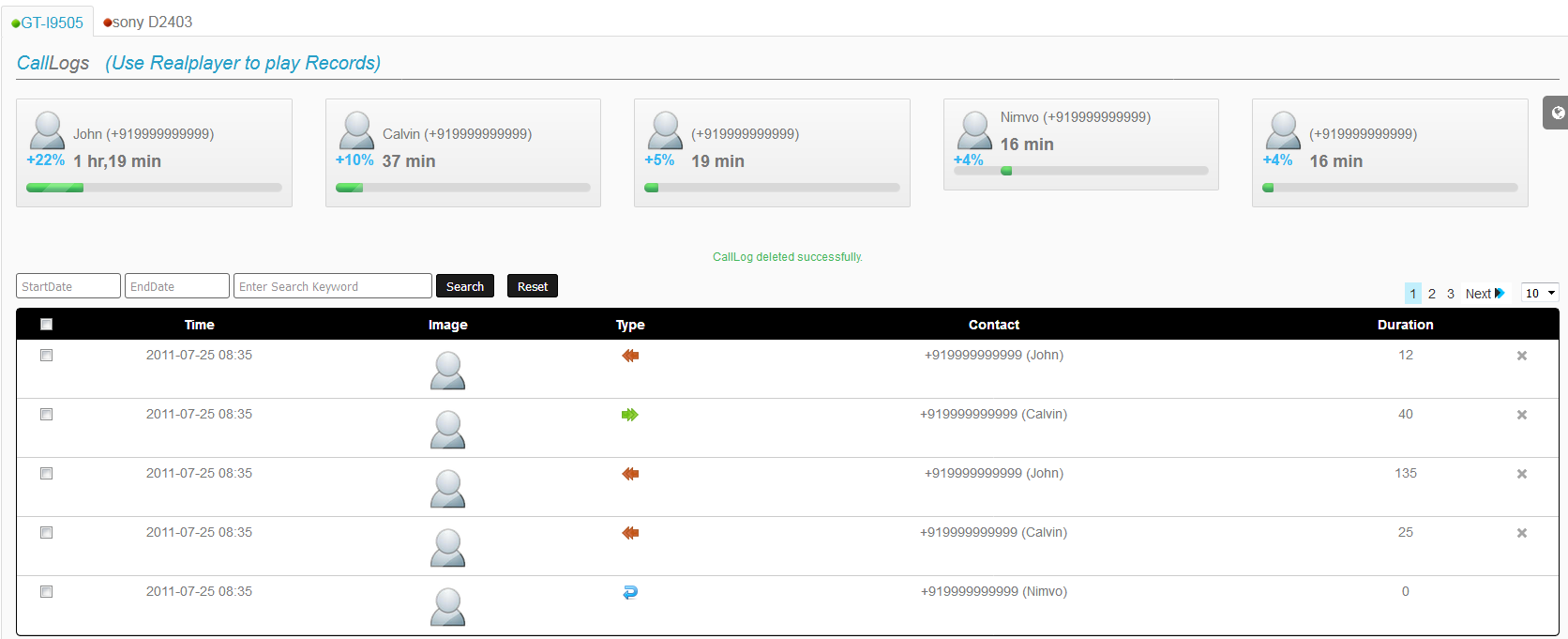Open the globe side panel icon
1568x639 pixels.
click(1557, 113)
